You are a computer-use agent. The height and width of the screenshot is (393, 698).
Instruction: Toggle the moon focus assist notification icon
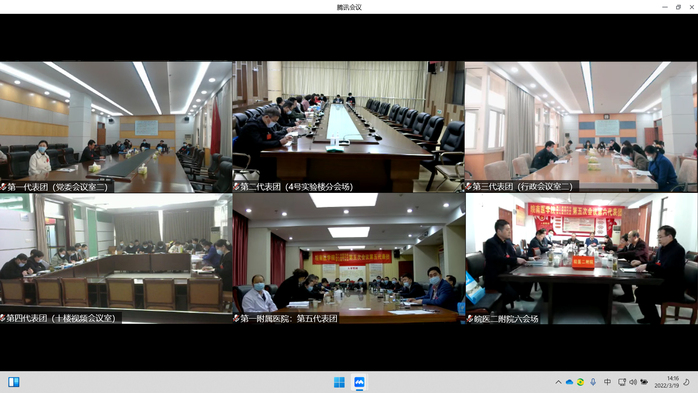686,382
